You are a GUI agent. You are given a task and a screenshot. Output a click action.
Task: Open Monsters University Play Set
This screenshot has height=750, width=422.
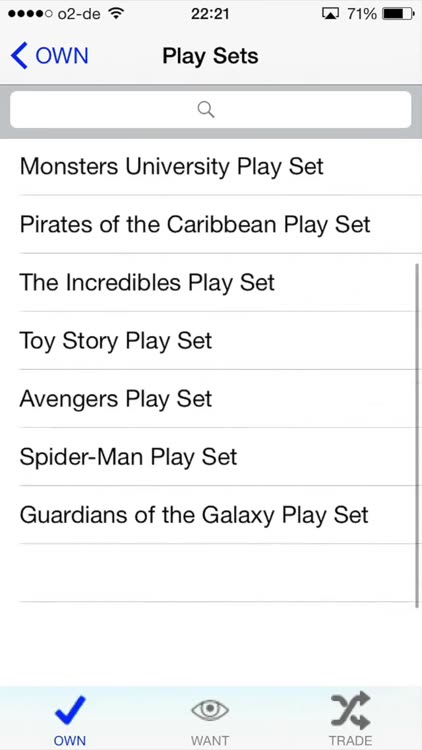(211, 166)
